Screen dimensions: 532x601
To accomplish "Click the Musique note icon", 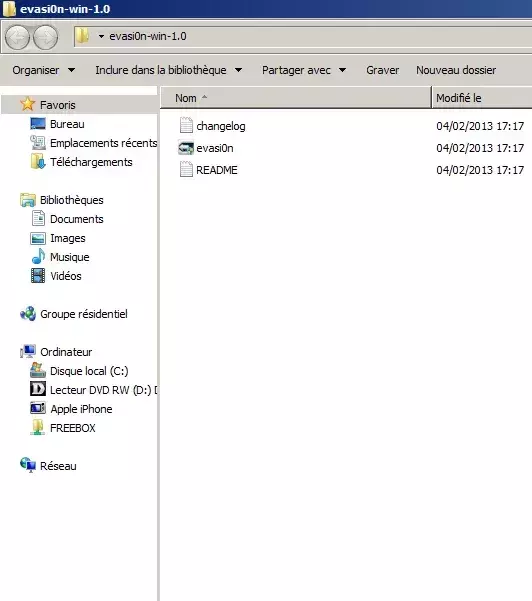I will tap(38, 256).
